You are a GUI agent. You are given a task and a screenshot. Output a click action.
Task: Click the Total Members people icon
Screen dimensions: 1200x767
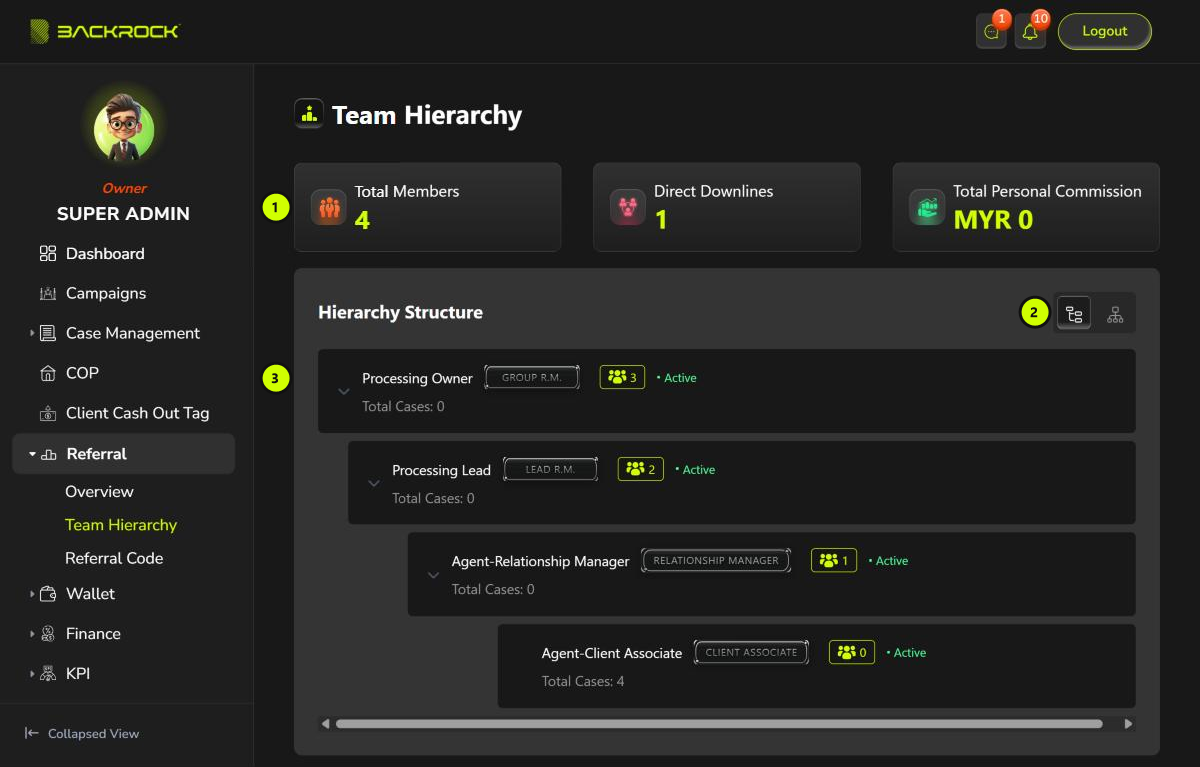[329, 207]
